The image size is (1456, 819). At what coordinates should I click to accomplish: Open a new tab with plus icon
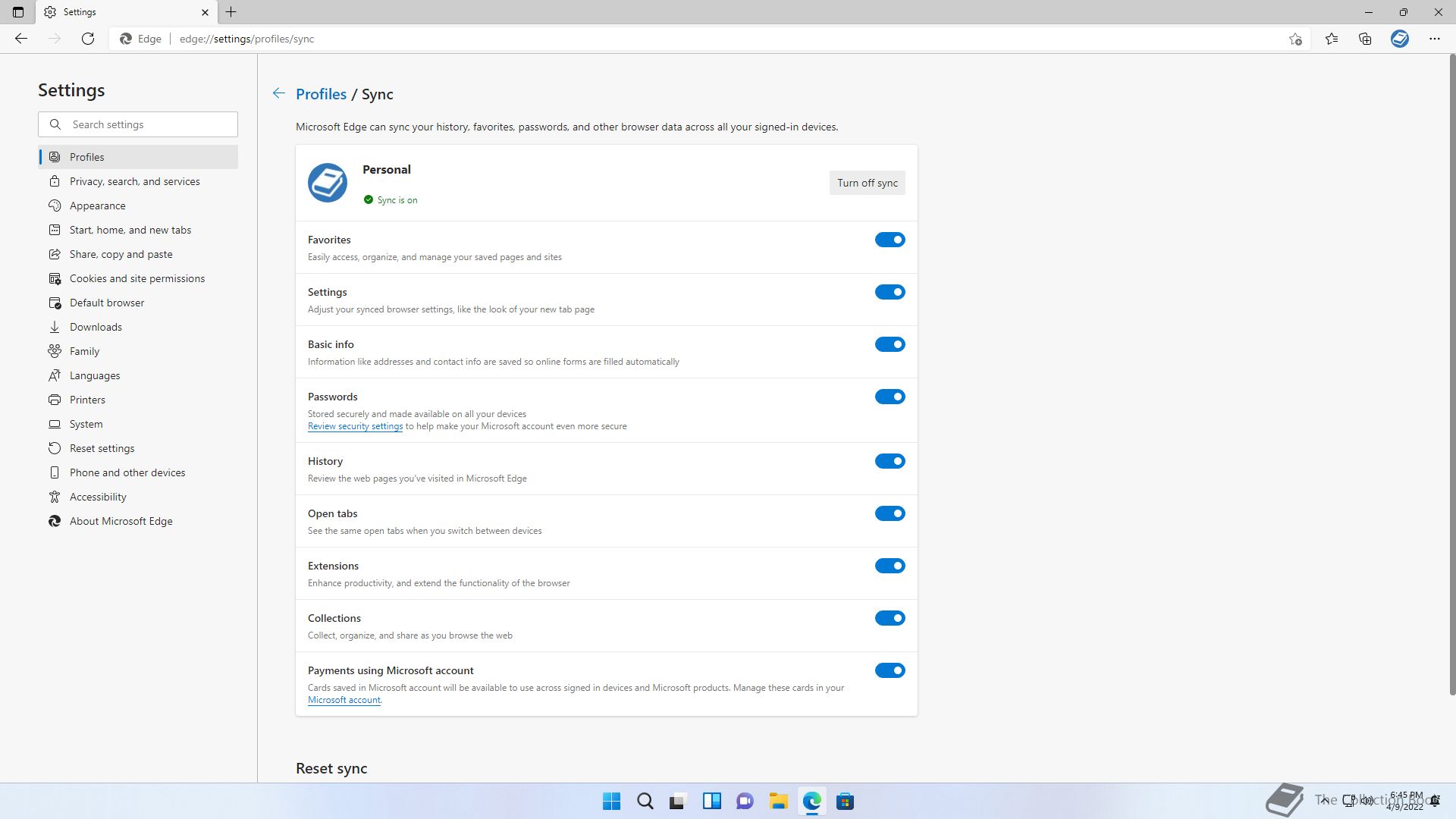pyautogui.click(x=231, y=12)
